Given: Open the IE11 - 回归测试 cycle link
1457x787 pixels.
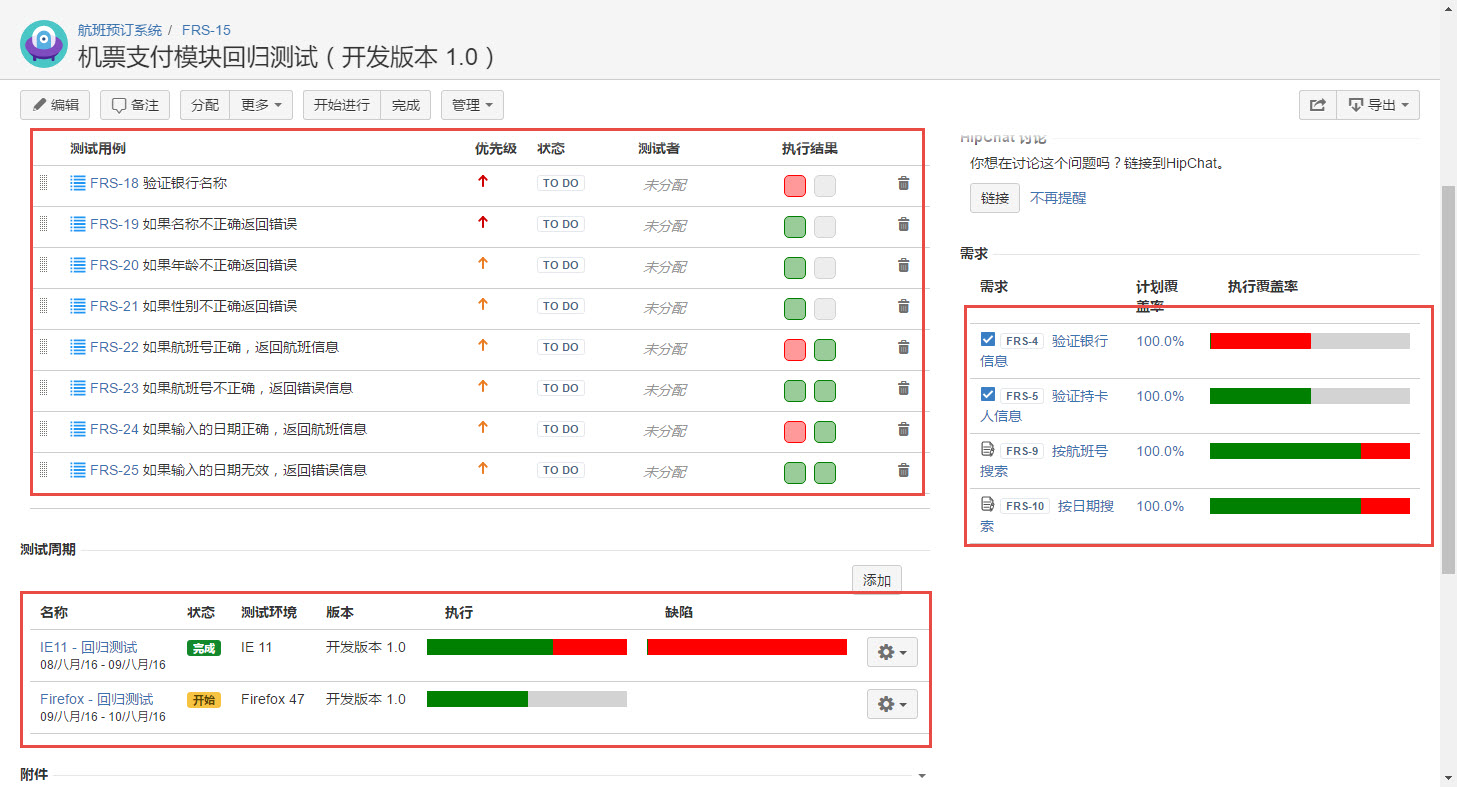Looking at the screenshot, I should click(x=89, y=647).
